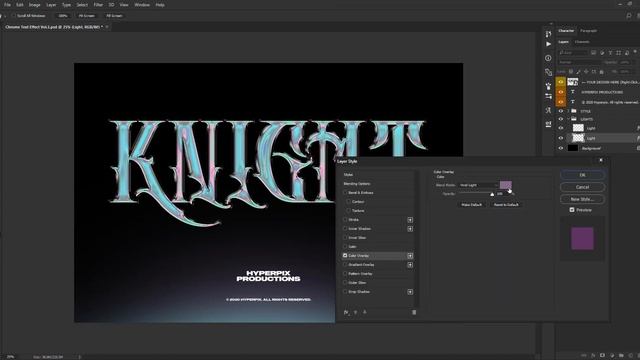Filter layers by pixel layer icon
Screen dimensions: 640x360
pyautogui.click(x=593, y=53)
